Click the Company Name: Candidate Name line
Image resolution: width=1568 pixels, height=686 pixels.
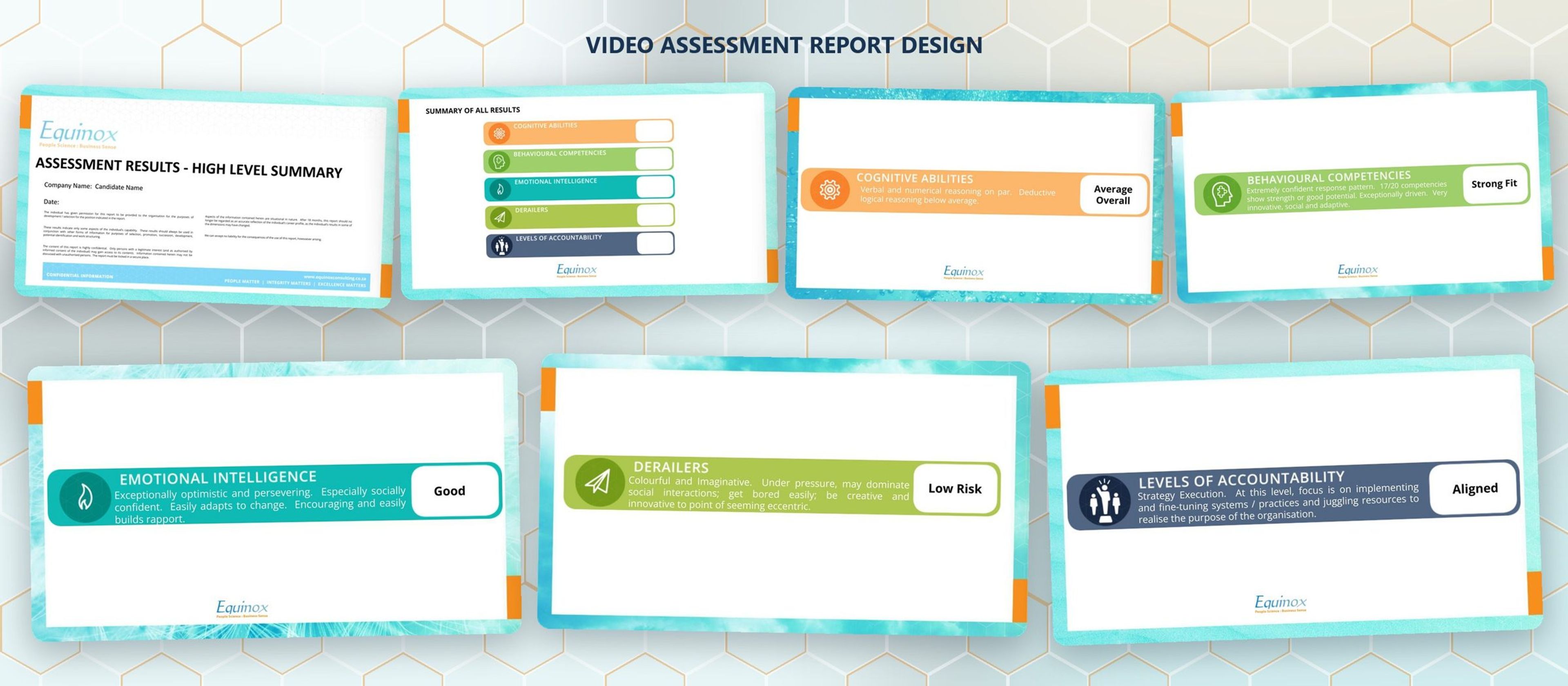[93, 186]
